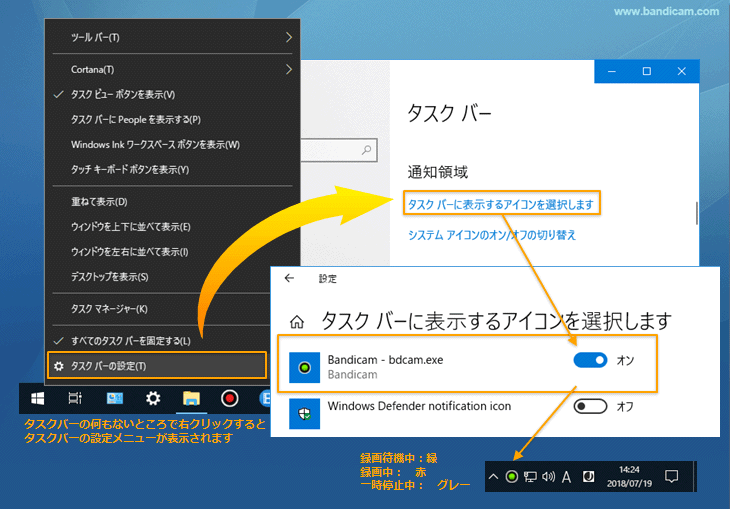Image resolution: width=730 pixels, height=509 pixels.
Task: Open タスク バーの設定(T)
Action: pos(157,366)
